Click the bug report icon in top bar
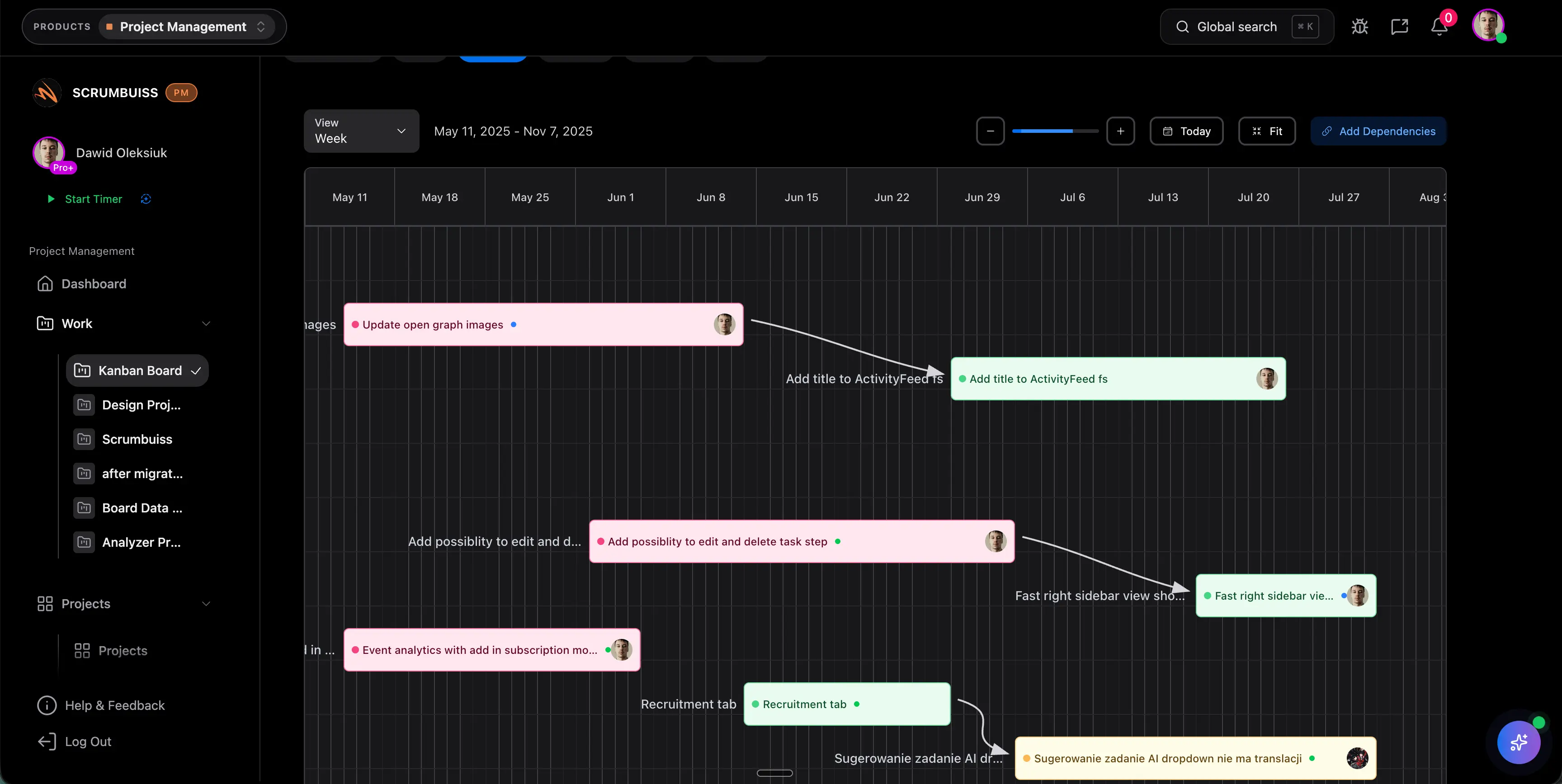Image resolution: width=1562 pixels, height=784 pixels. pyautogui.click(x=1360, y=27)
